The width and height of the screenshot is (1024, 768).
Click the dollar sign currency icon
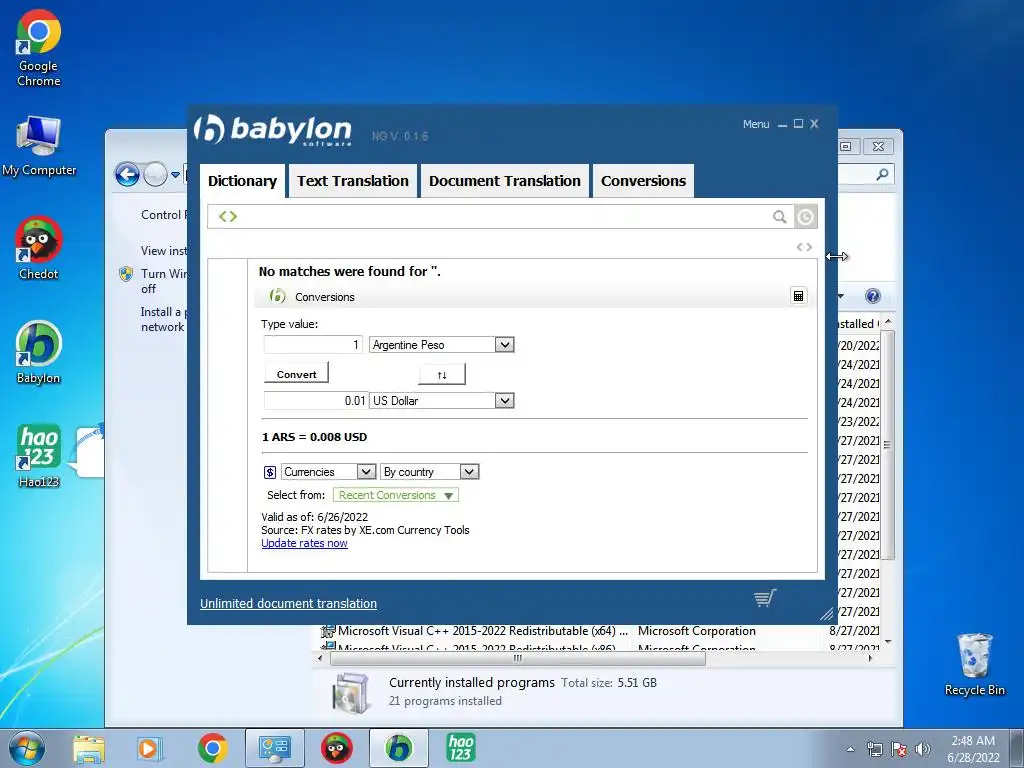click(x=270, y=472)
